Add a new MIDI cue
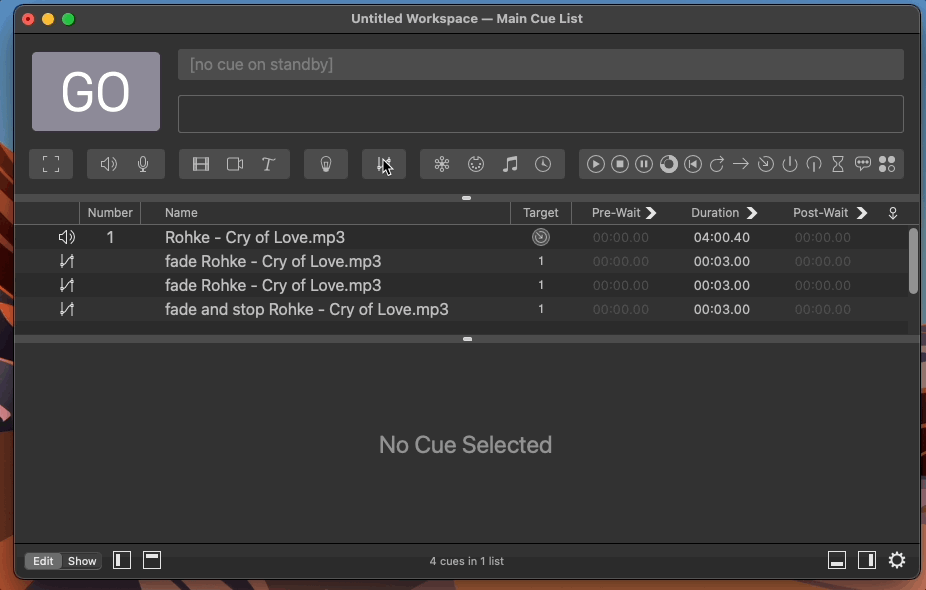Viewport: 926px width, 590px height. point(476,164)
